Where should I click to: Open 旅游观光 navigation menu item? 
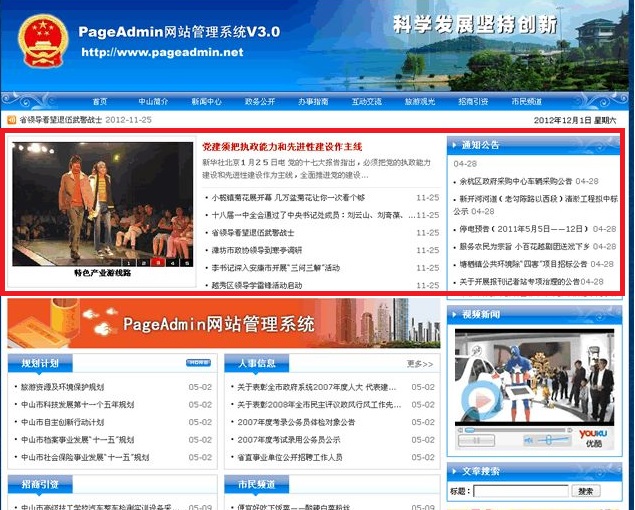tap(419, 101)
